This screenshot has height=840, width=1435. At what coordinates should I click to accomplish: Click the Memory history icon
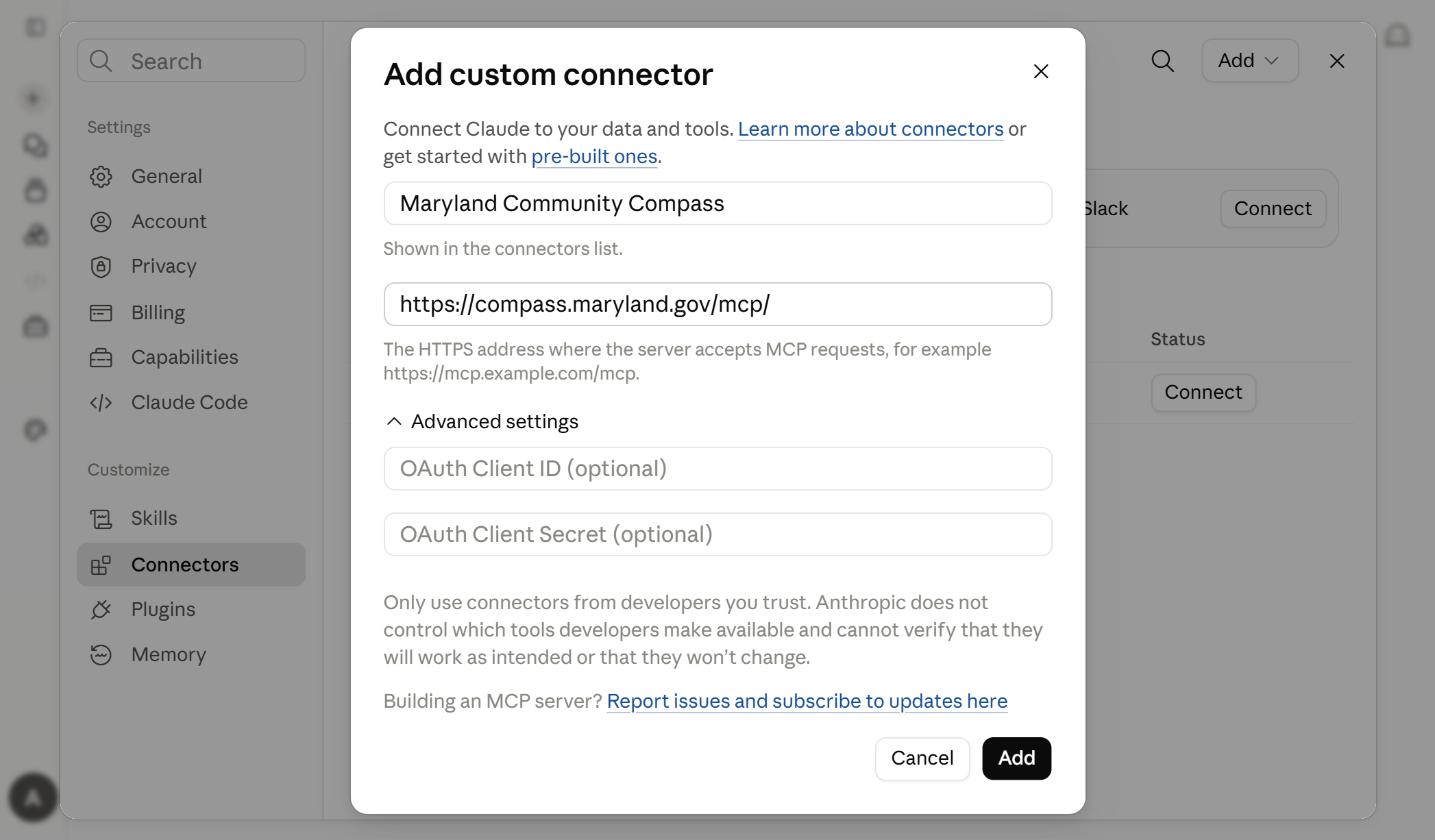(101, 655)
